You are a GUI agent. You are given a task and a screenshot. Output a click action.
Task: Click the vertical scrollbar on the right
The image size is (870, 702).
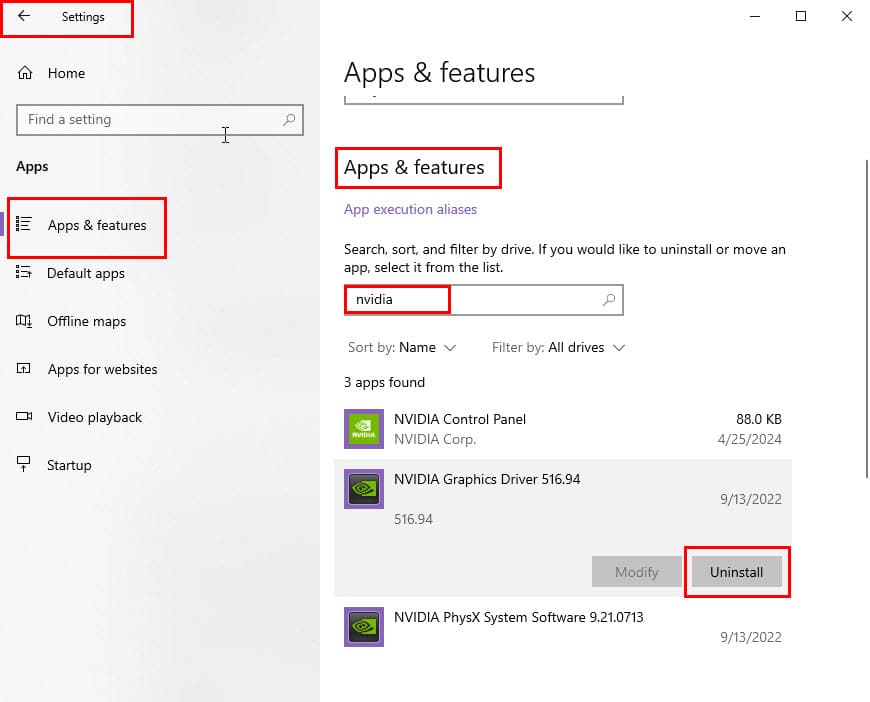tap(866, 319)
